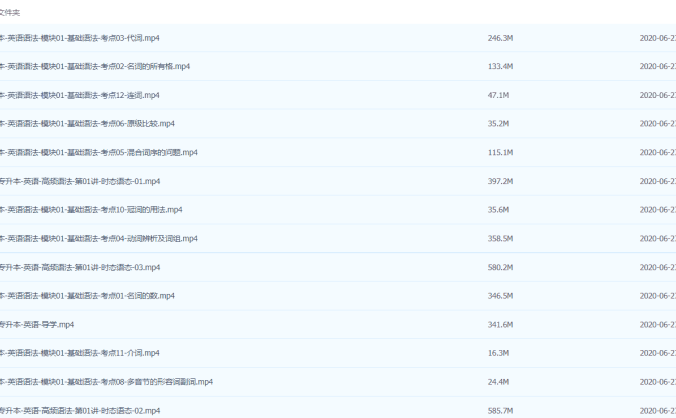Select the 考点11-介词.mp4 file
Viewport: 676px width, 418px height.
point(80,353)
